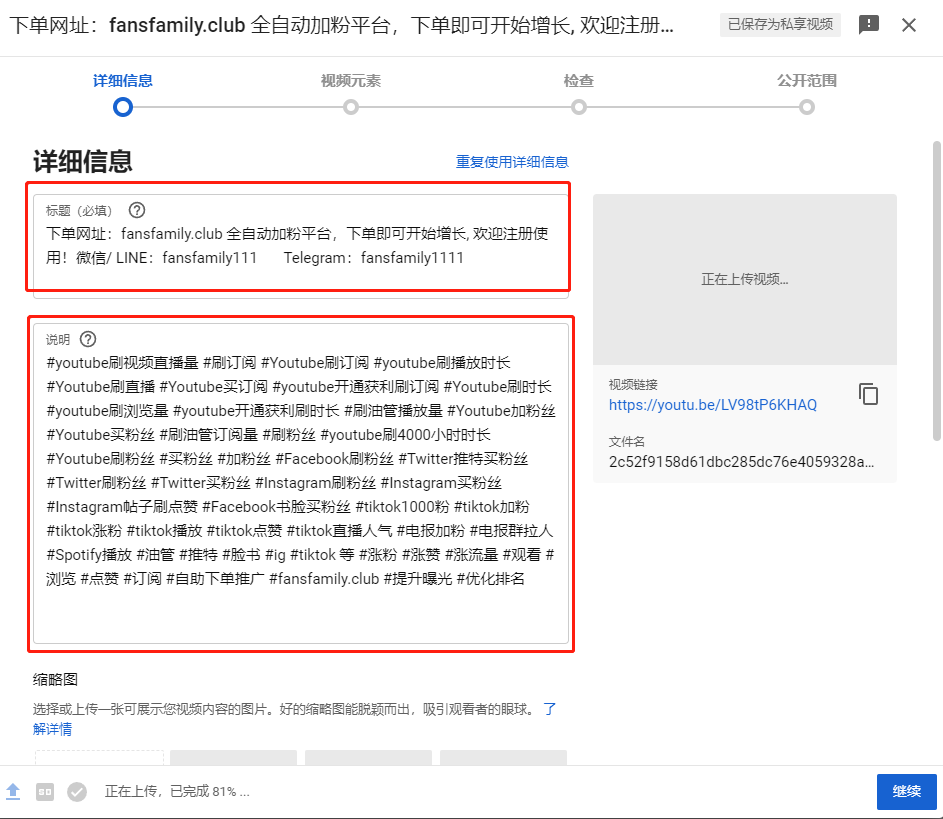
Task: Click the SD processing status icon
Action: (x=45, y=792)
